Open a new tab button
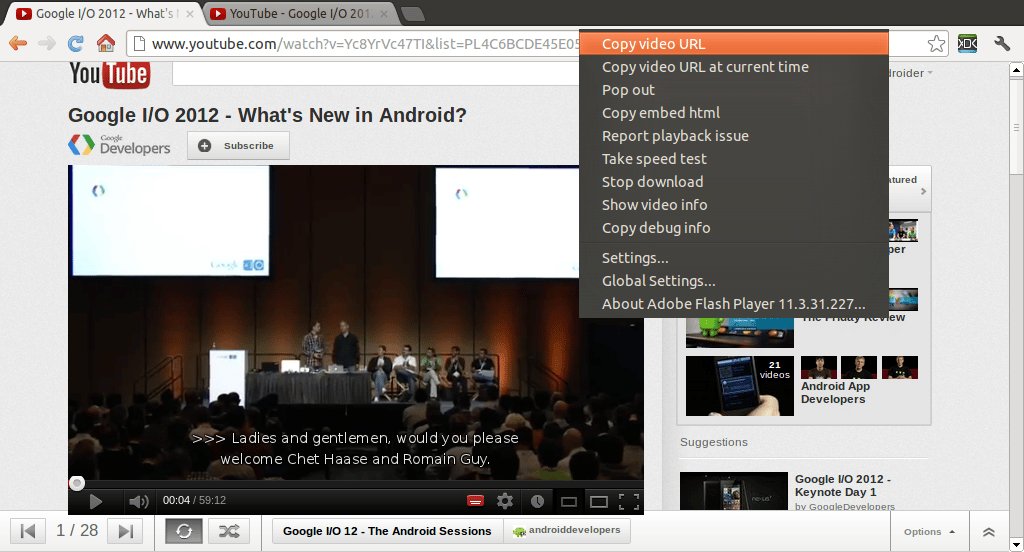Viewport: 1024px width, 552px height. [x=412, y=14]
